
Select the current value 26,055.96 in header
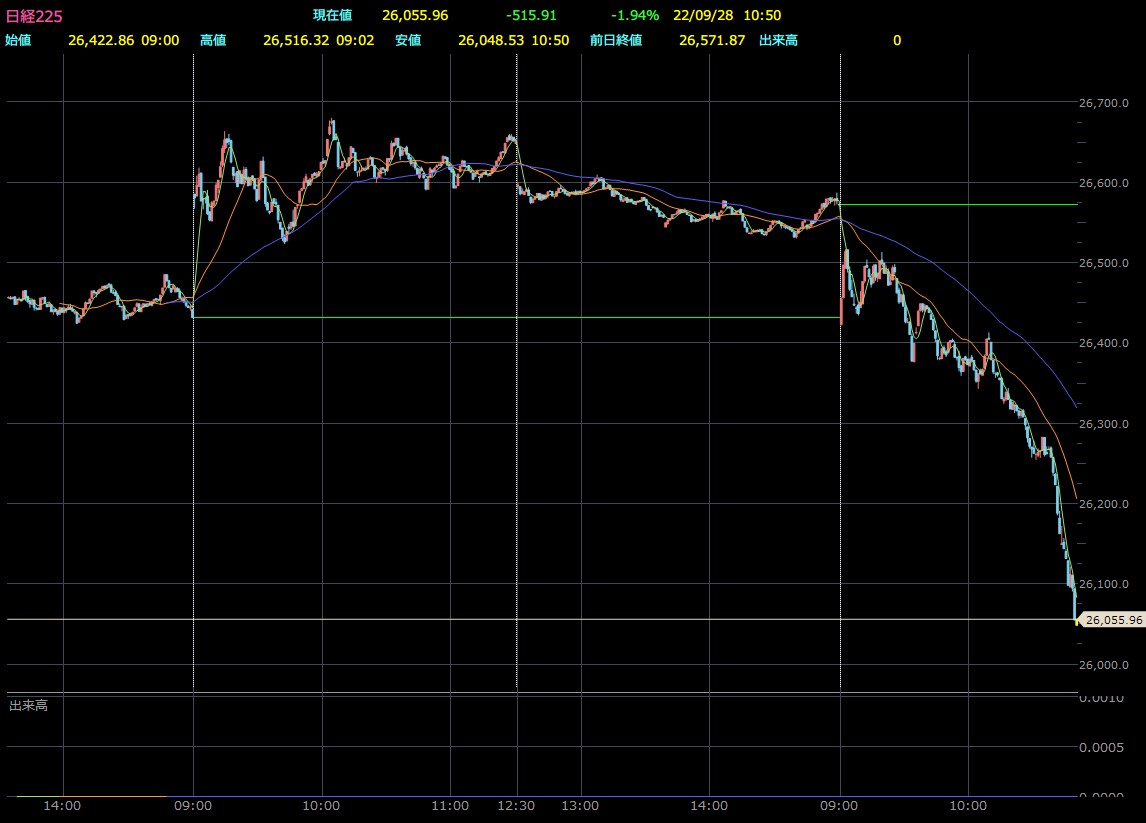(x=415, y=15)
